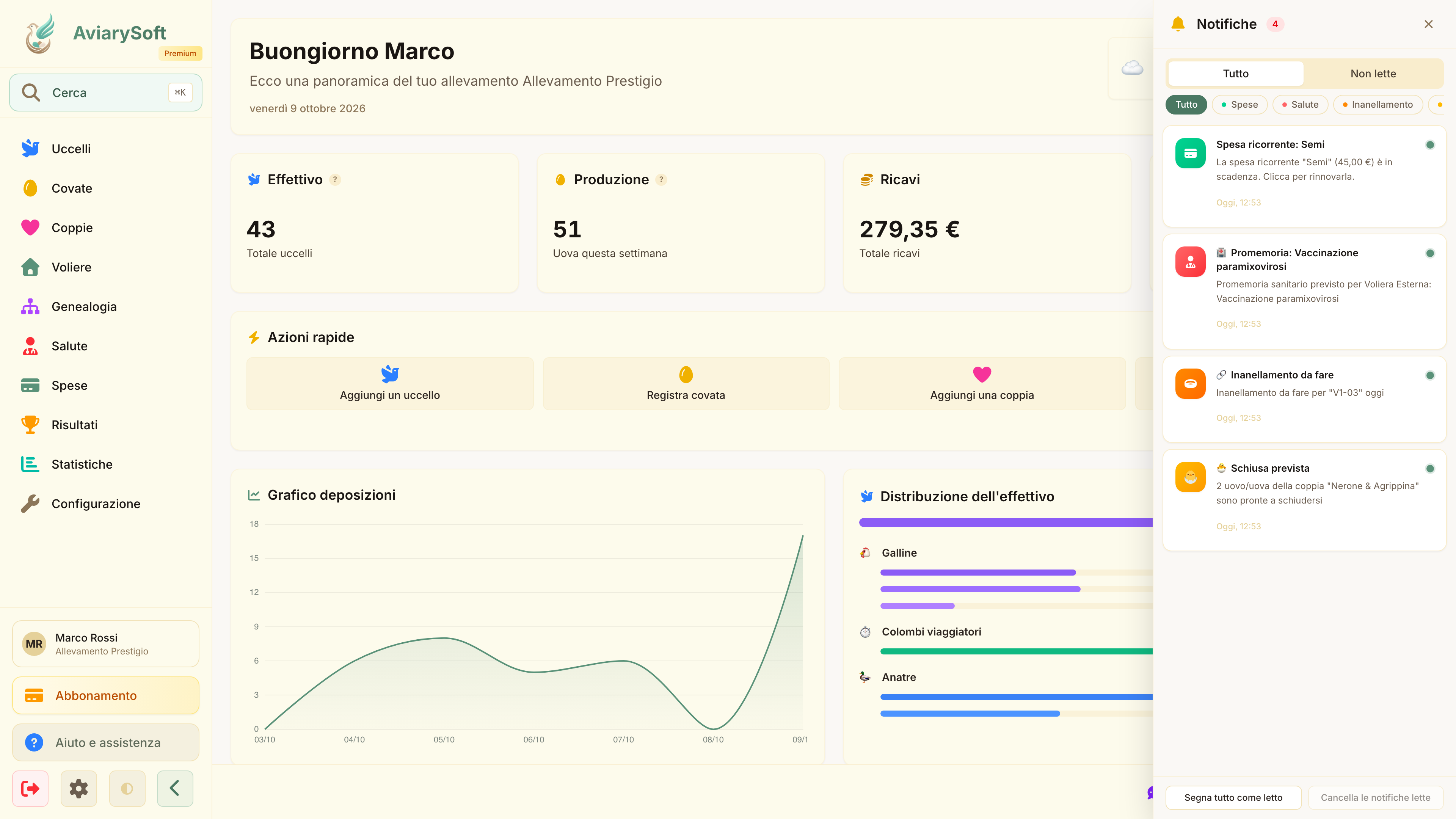1456x819 pixels.
Task: Click Segna tutto come letto
Action: coord(1233,797)
